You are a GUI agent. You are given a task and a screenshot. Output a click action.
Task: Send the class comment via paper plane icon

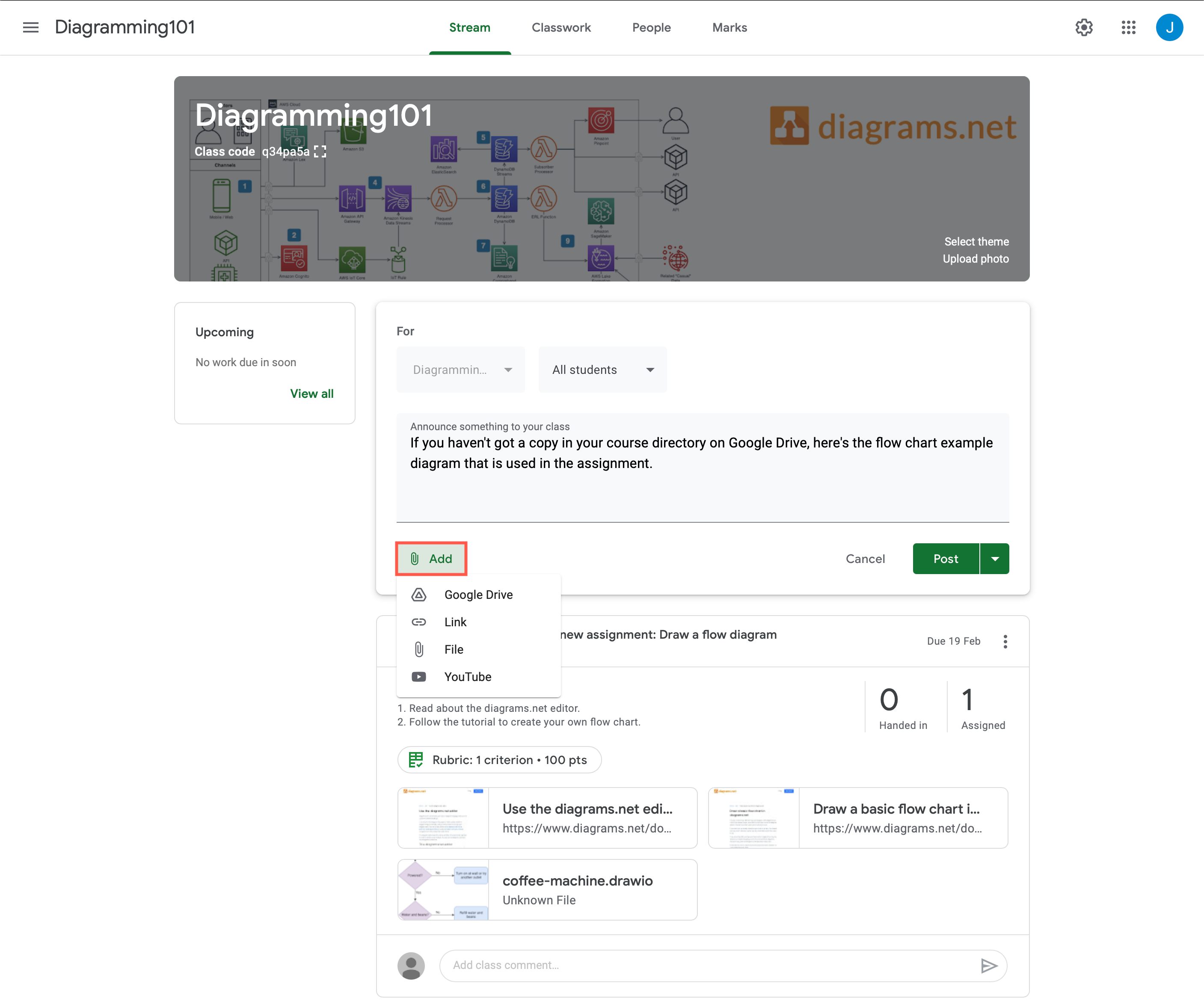click(x=990, y=965)
